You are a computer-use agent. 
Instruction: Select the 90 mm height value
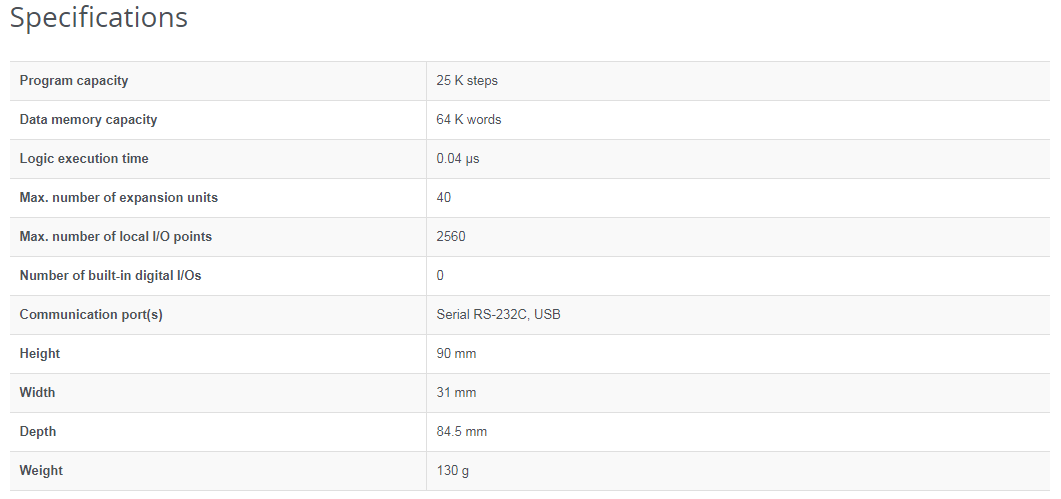[457, 354]
